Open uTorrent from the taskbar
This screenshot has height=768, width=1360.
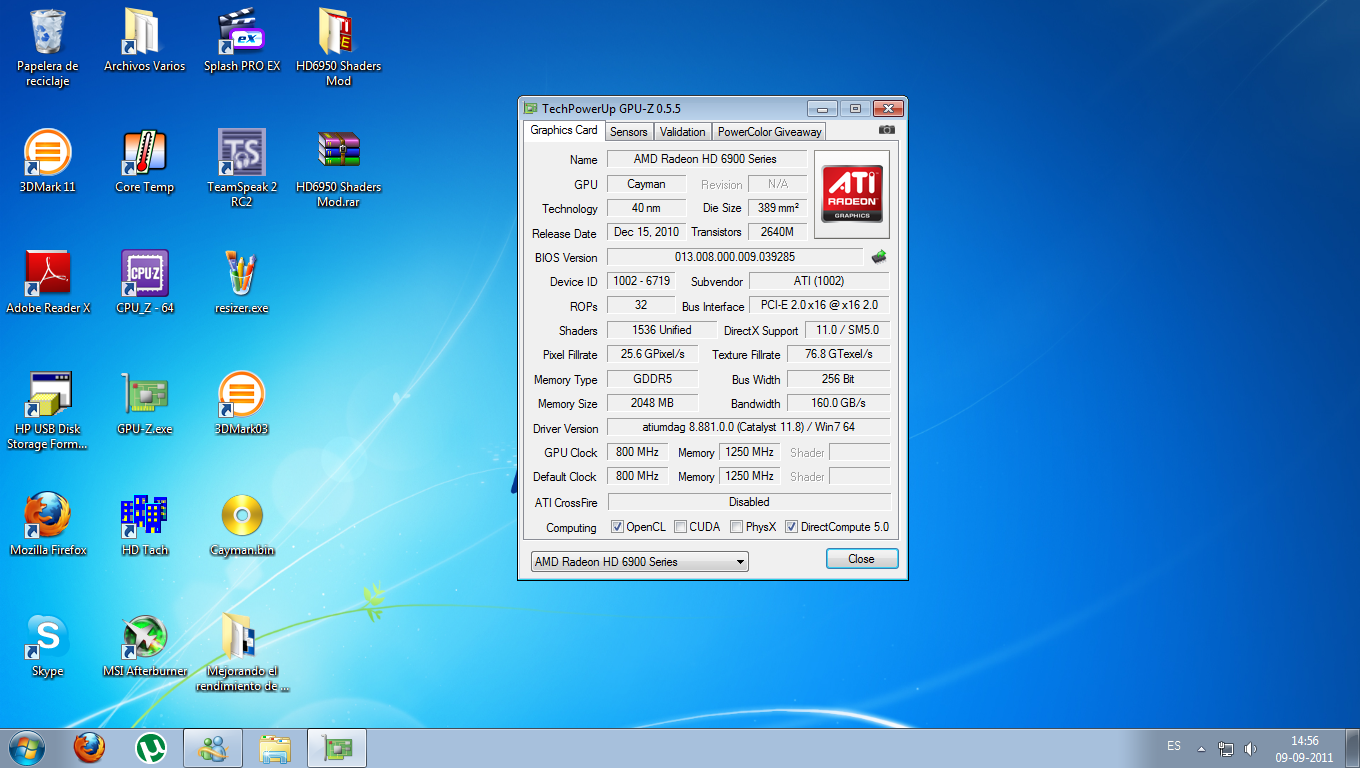[x=151, y=747]
